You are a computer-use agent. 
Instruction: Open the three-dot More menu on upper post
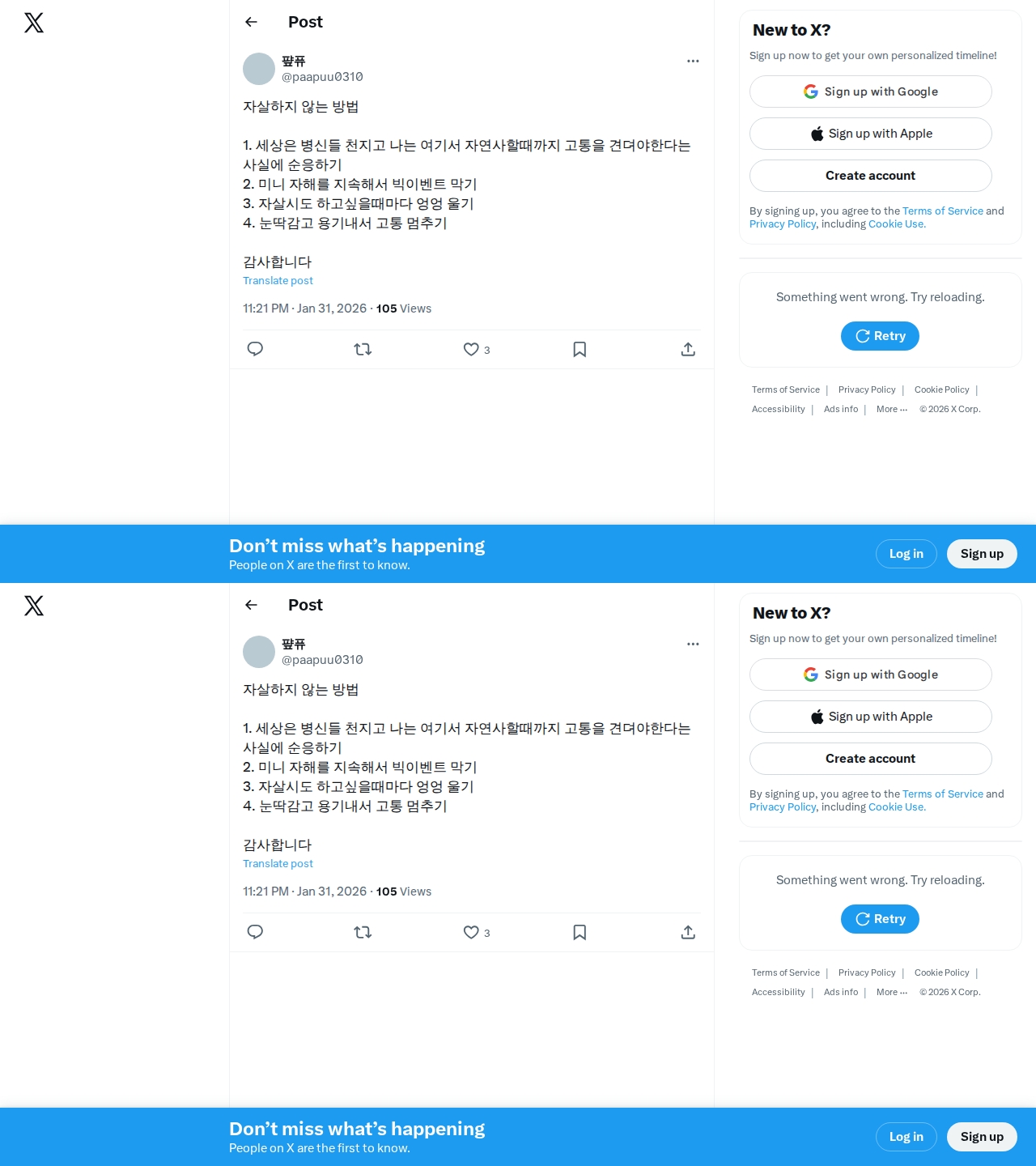click(x=693, y=61)
